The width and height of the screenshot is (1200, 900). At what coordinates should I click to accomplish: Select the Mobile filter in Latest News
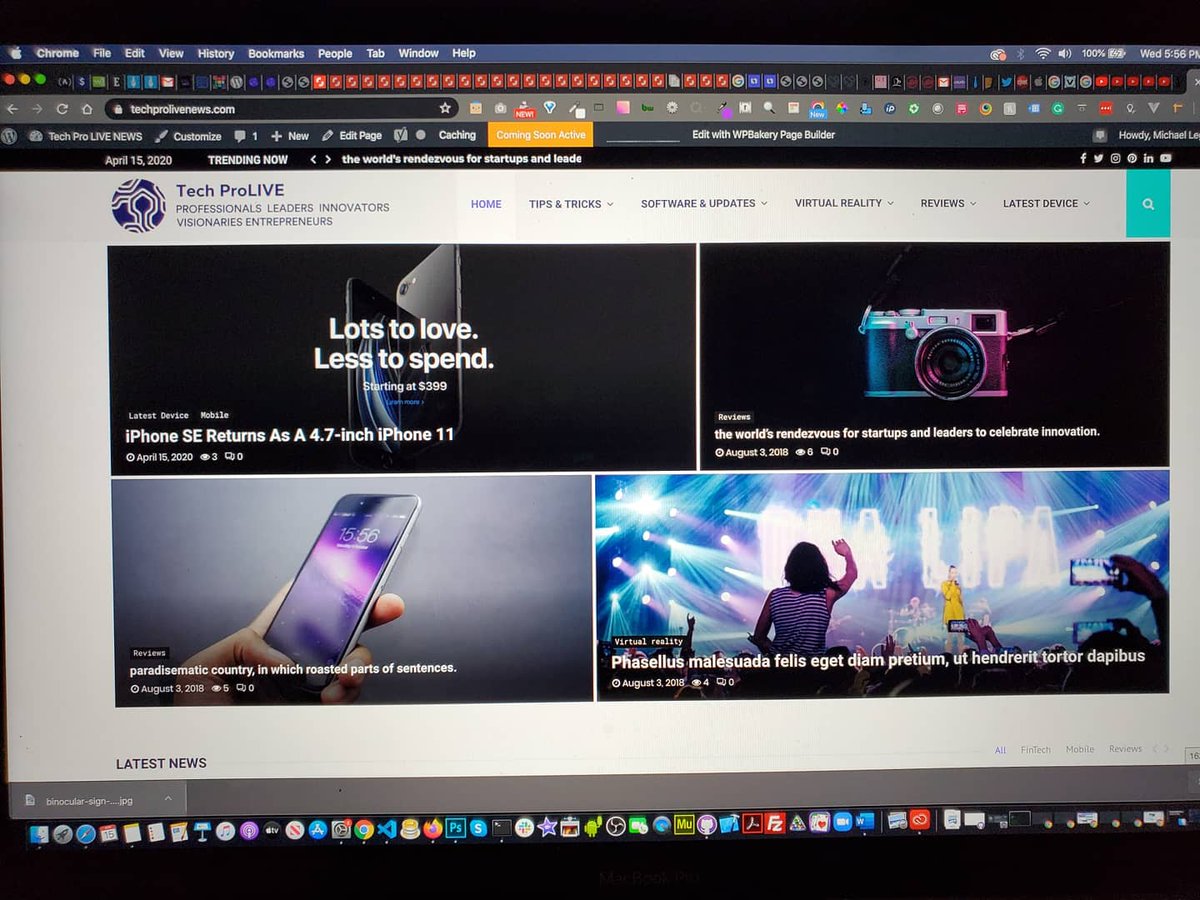[x=1080, y=749]
